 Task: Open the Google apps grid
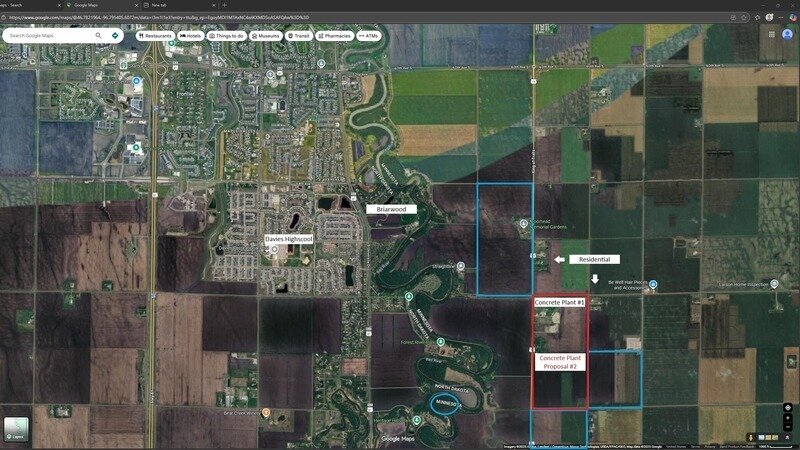point(773,33)
